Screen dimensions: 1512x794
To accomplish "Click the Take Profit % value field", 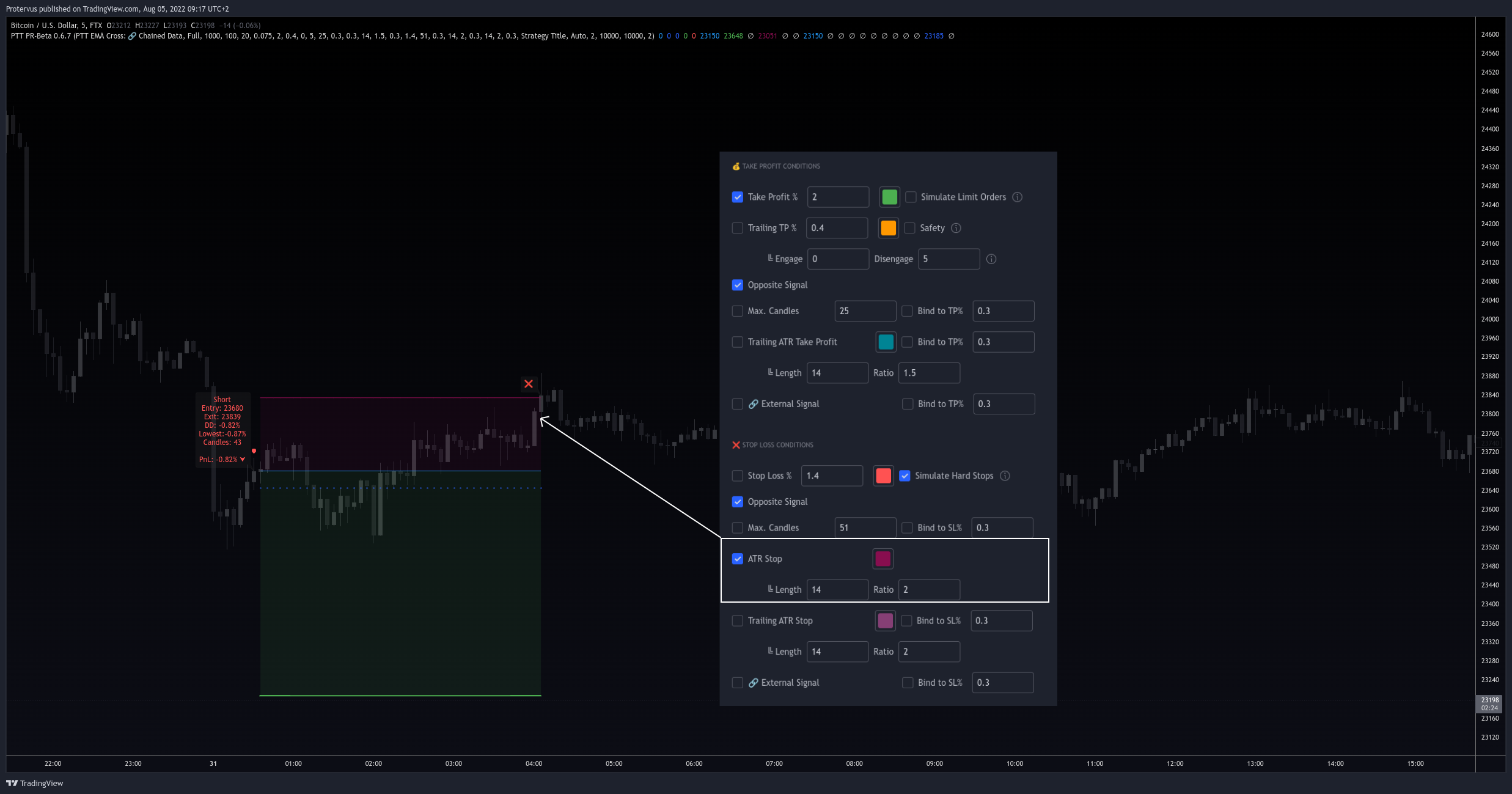I will click(x=838, y=197).
